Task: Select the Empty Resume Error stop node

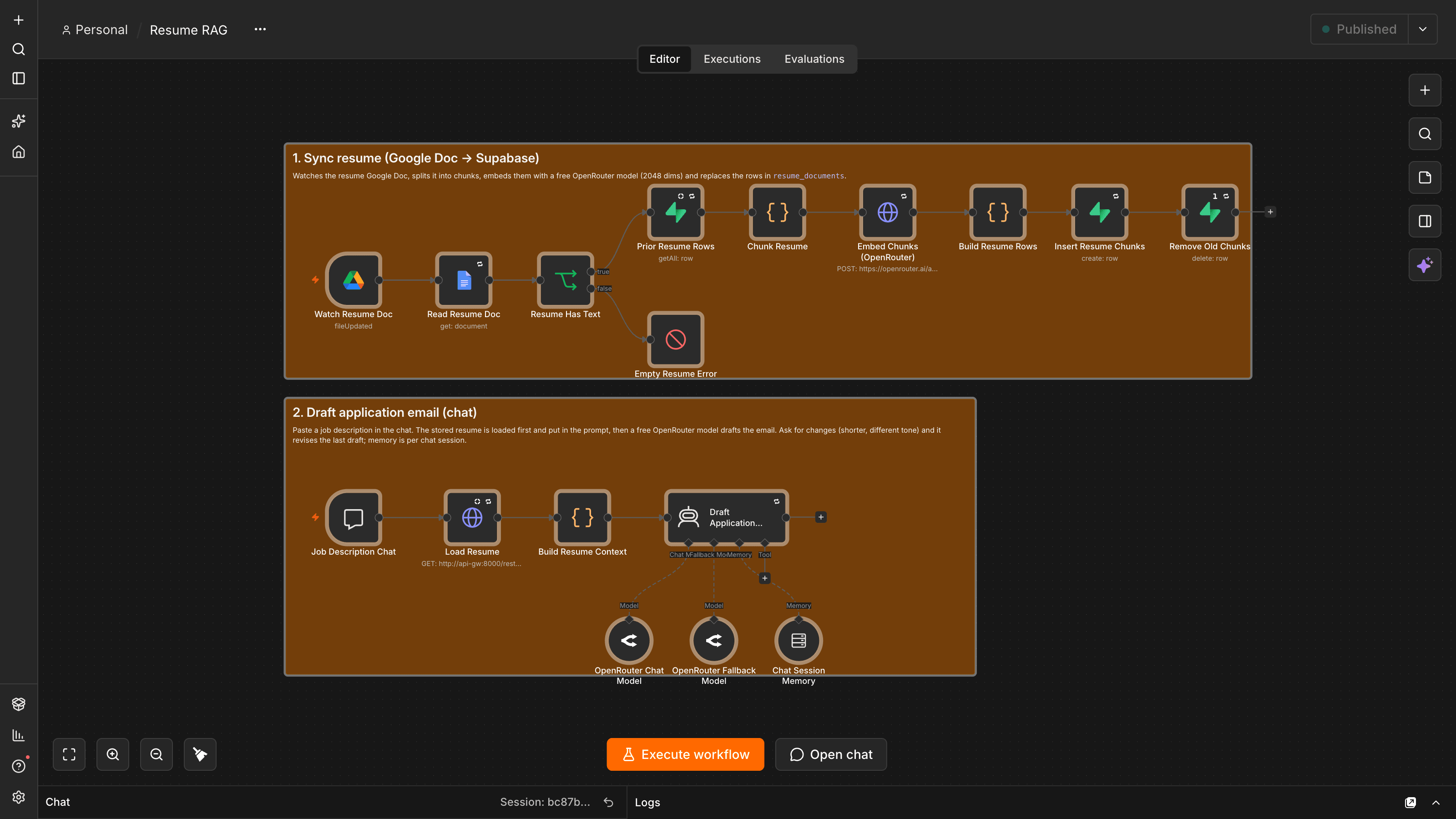Action: (675, 340)
